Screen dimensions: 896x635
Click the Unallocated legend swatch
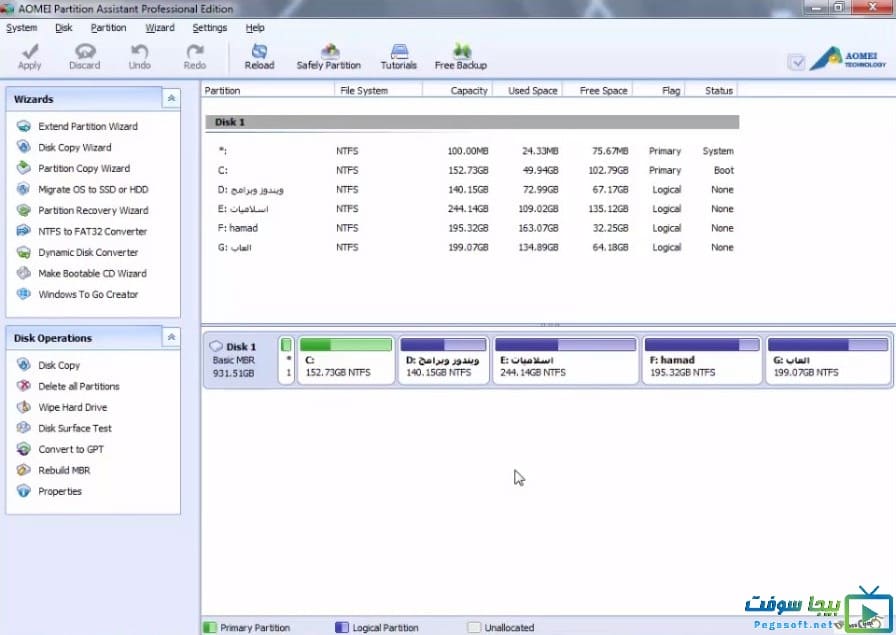click(474, 628)
